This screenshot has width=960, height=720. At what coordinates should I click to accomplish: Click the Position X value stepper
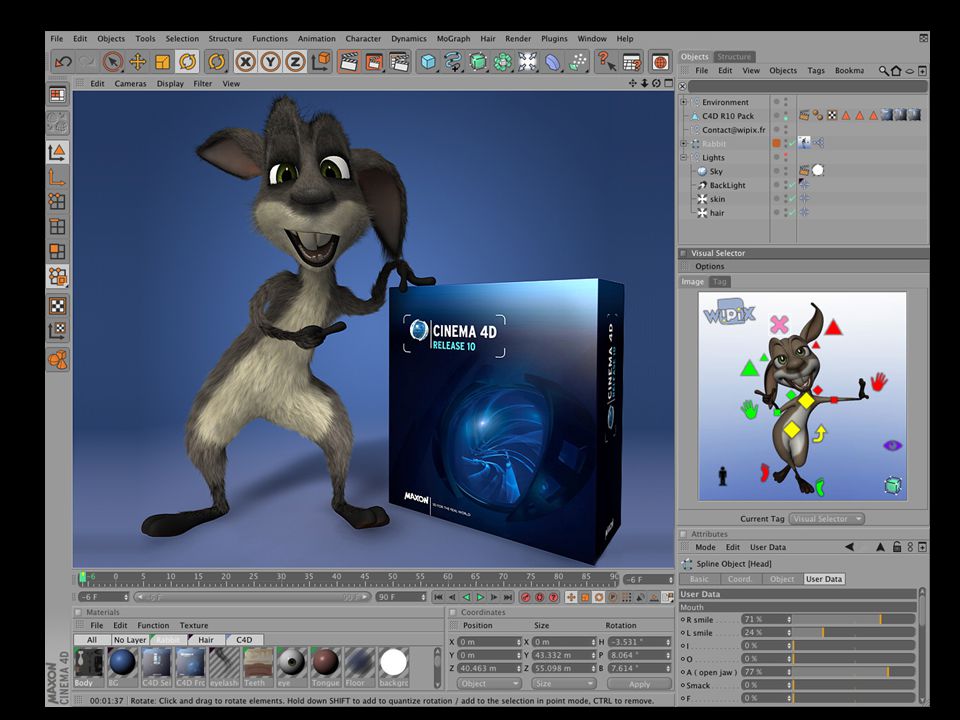click(519, 642)
